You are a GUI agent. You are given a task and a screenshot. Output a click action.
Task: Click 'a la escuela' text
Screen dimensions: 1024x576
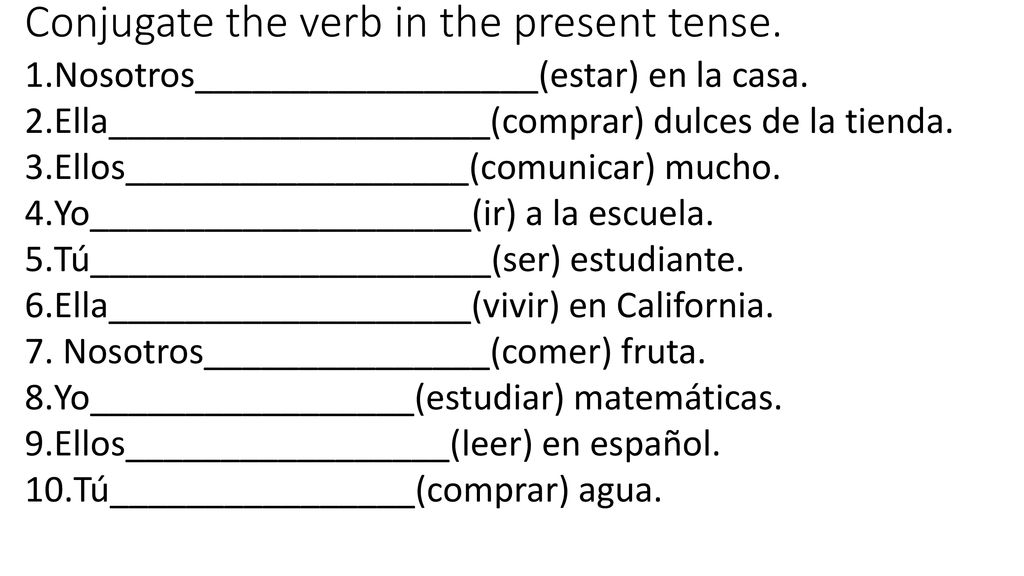click(x=619, y=214)
